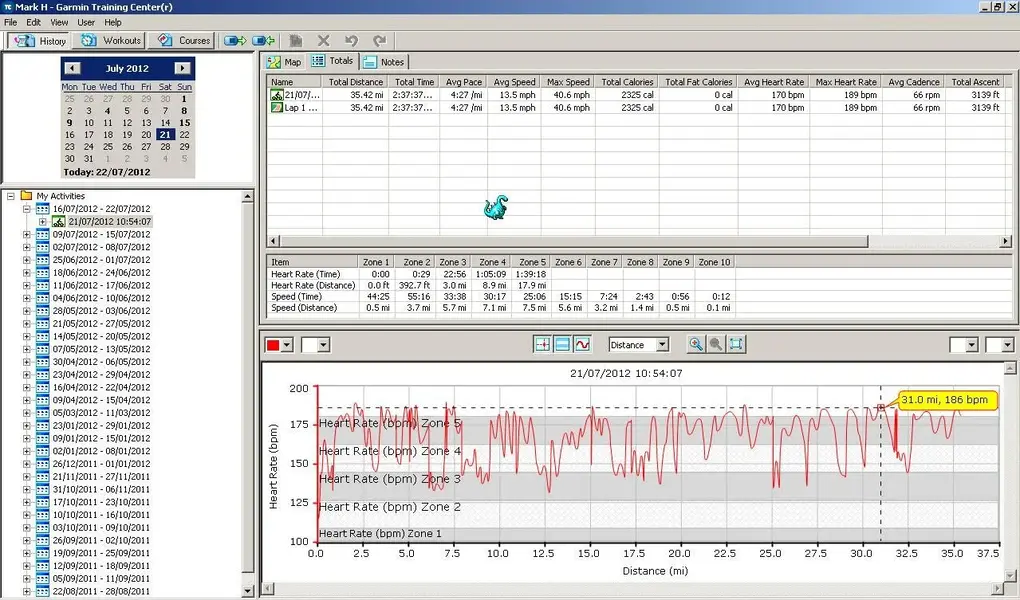The image size is (1020, 600).
Task: Click Today: 22/07/2012 label
Action: 107,172
